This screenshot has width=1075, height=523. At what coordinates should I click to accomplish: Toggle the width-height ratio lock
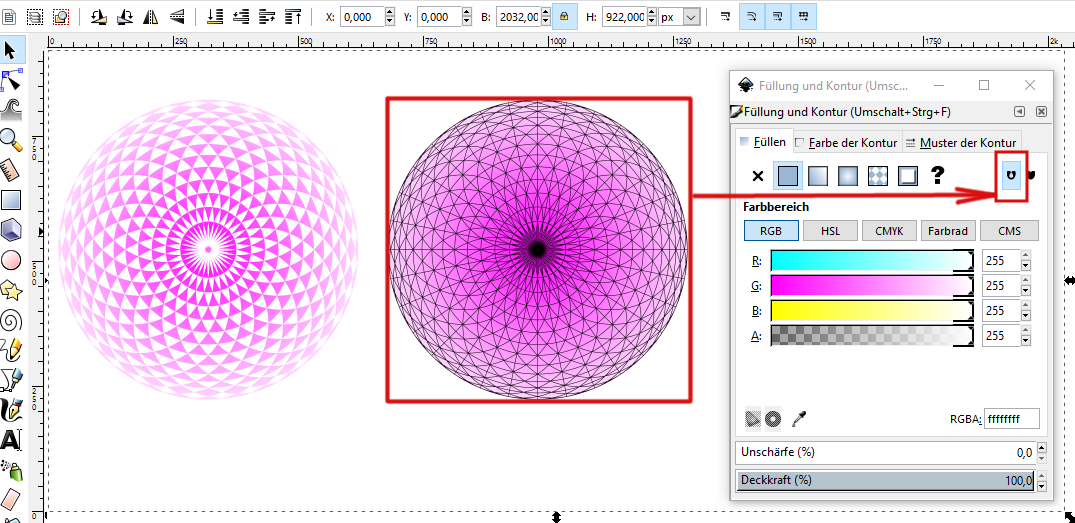point(564,17)
